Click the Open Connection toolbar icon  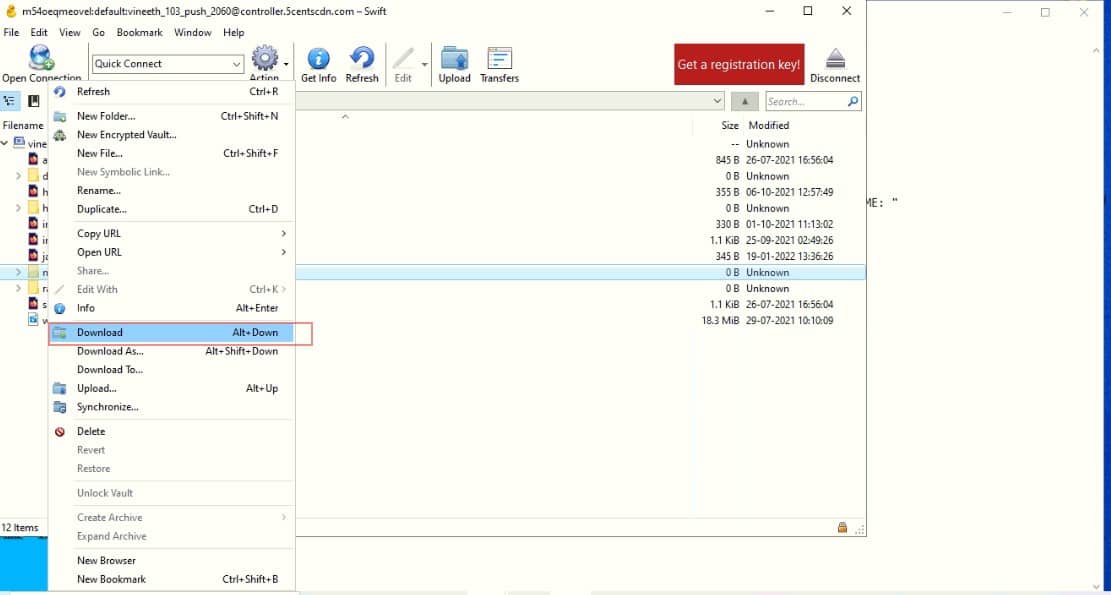(x=40, y=57)
